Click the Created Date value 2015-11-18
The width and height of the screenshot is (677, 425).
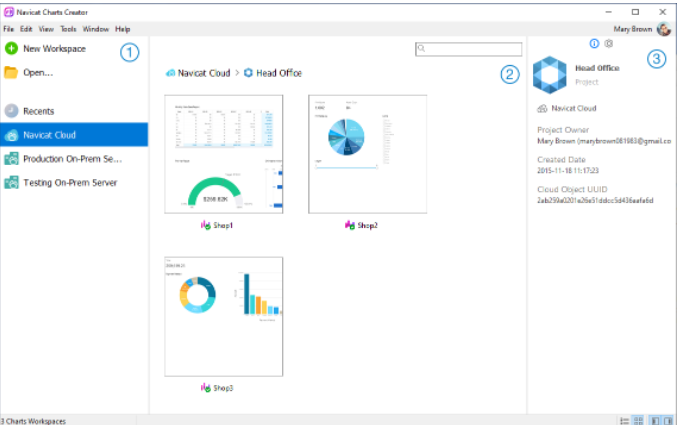coord(568,171)
